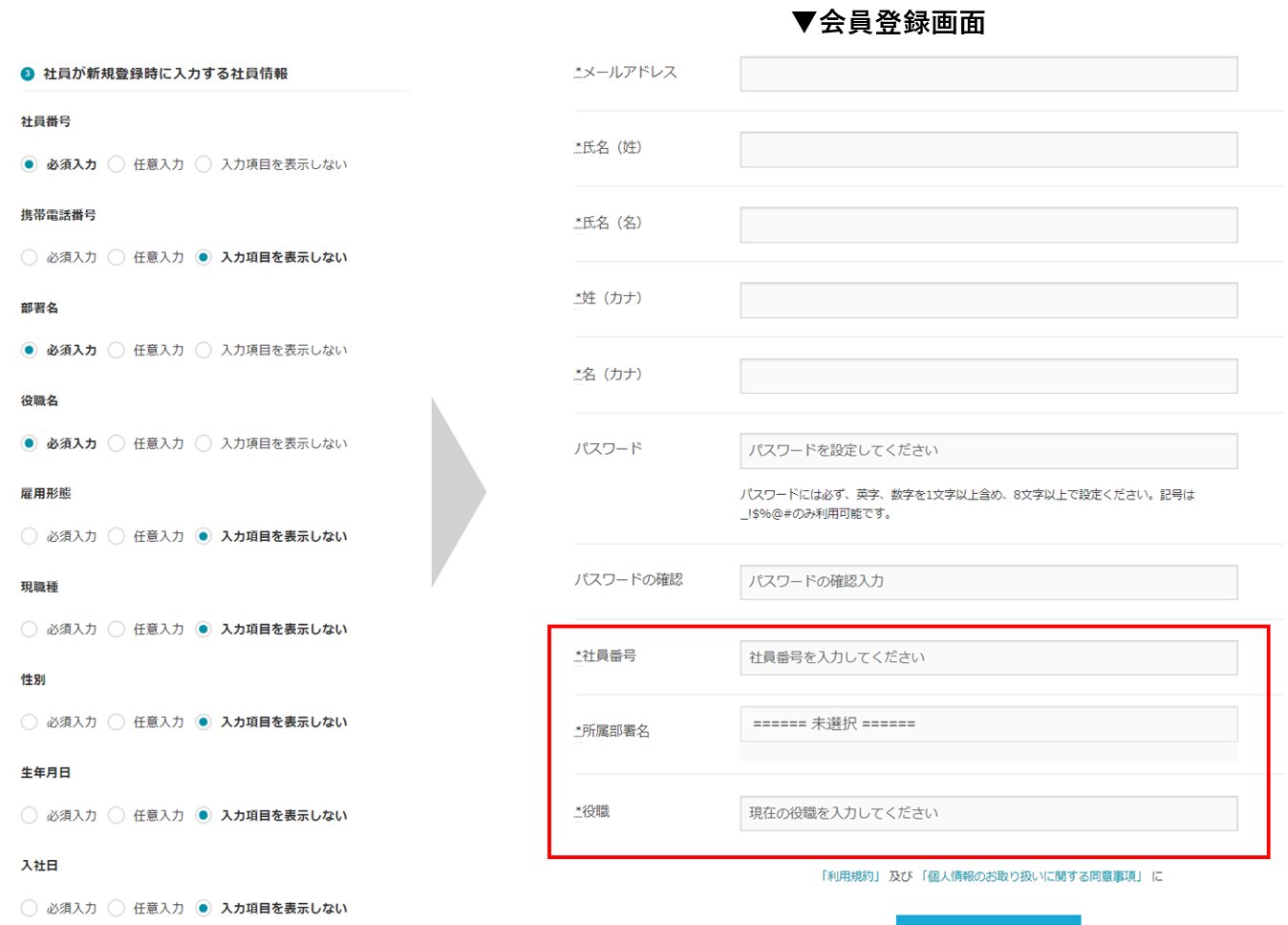Viewport: 1288px width, 925px height.
Task: Click the メールアドレス input field
Action: coord(988,75)
